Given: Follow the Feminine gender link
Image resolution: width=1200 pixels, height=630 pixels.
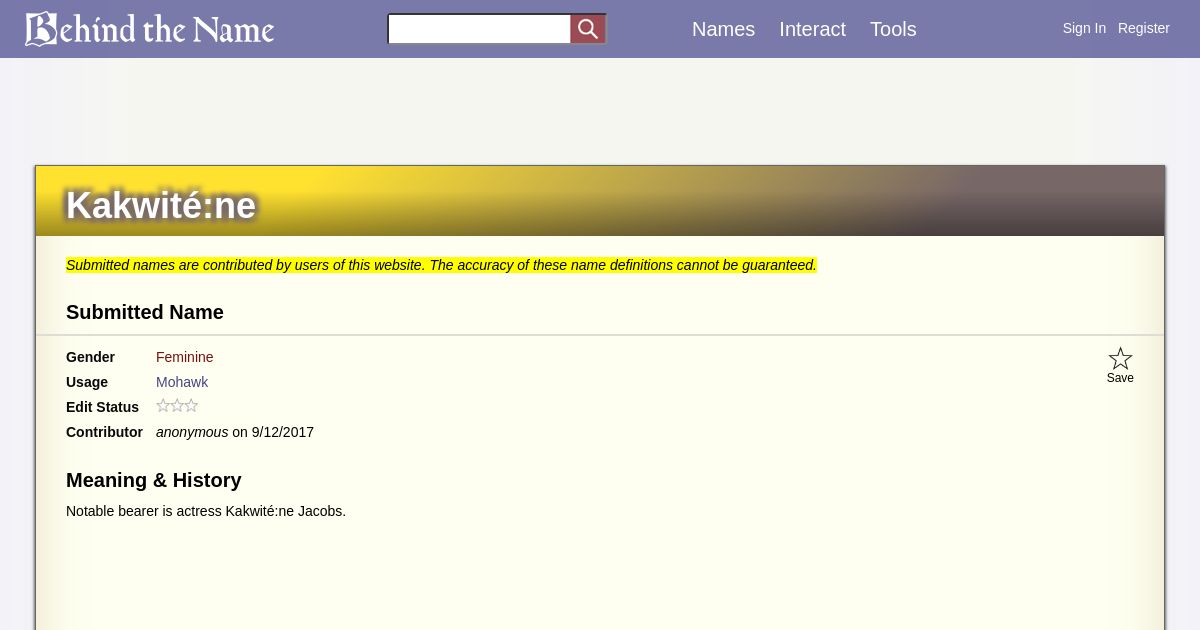Looking at the screenshot, I should (x=184, y=357).
